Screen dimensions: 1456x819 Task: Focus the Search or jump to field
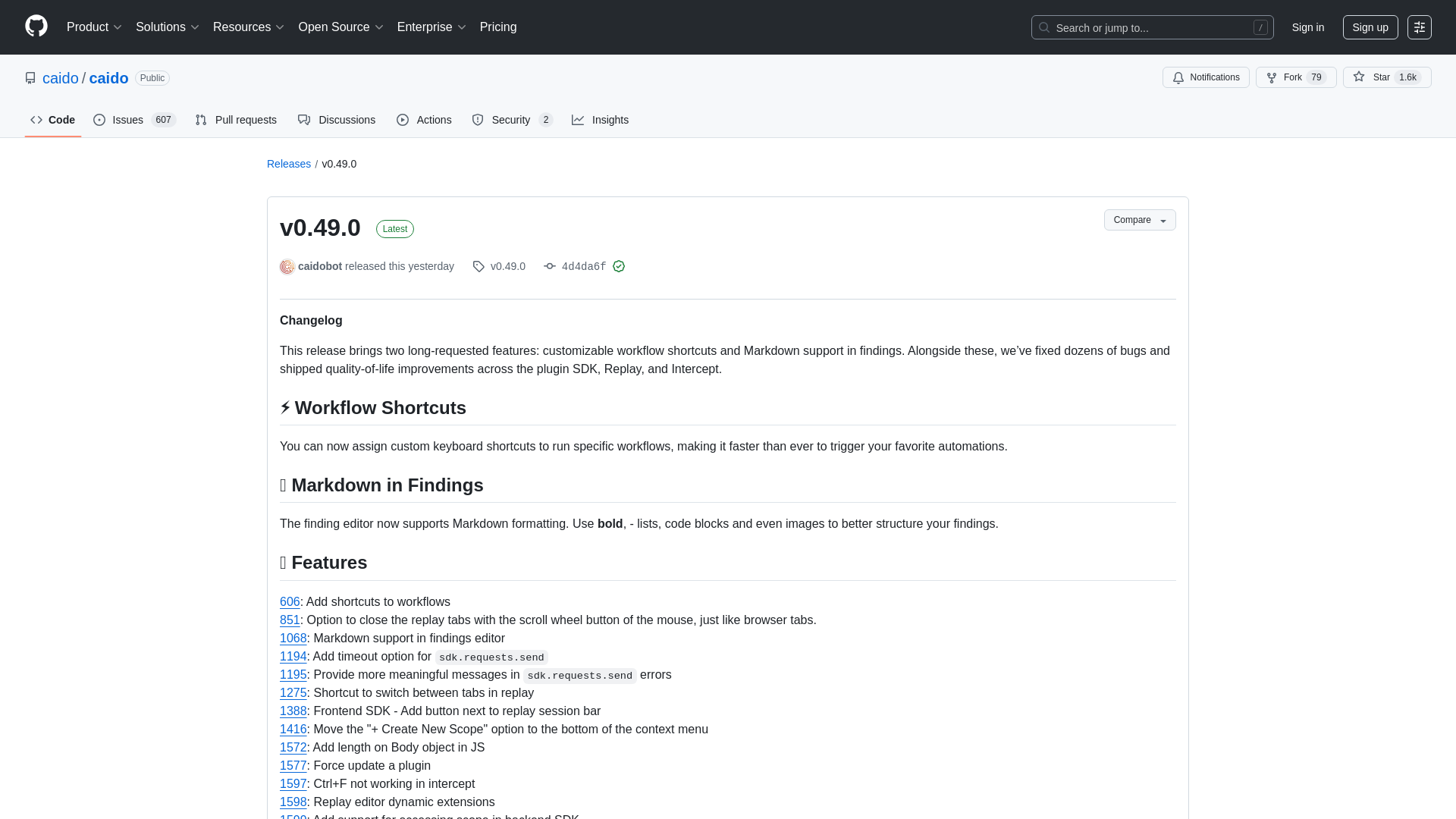click(1152, 27)
